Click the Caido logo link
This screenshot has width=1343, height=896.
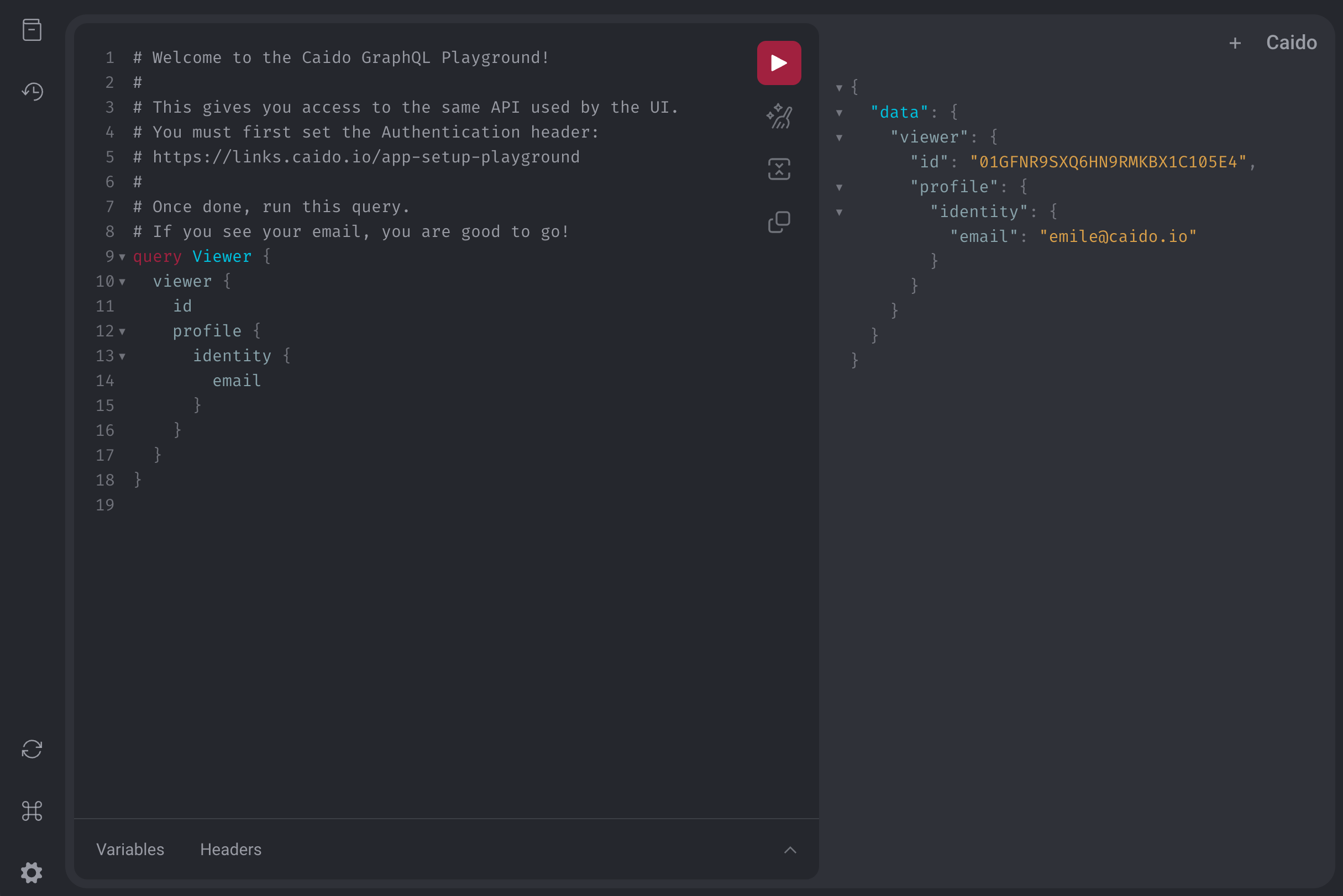tap(1291, 43)
